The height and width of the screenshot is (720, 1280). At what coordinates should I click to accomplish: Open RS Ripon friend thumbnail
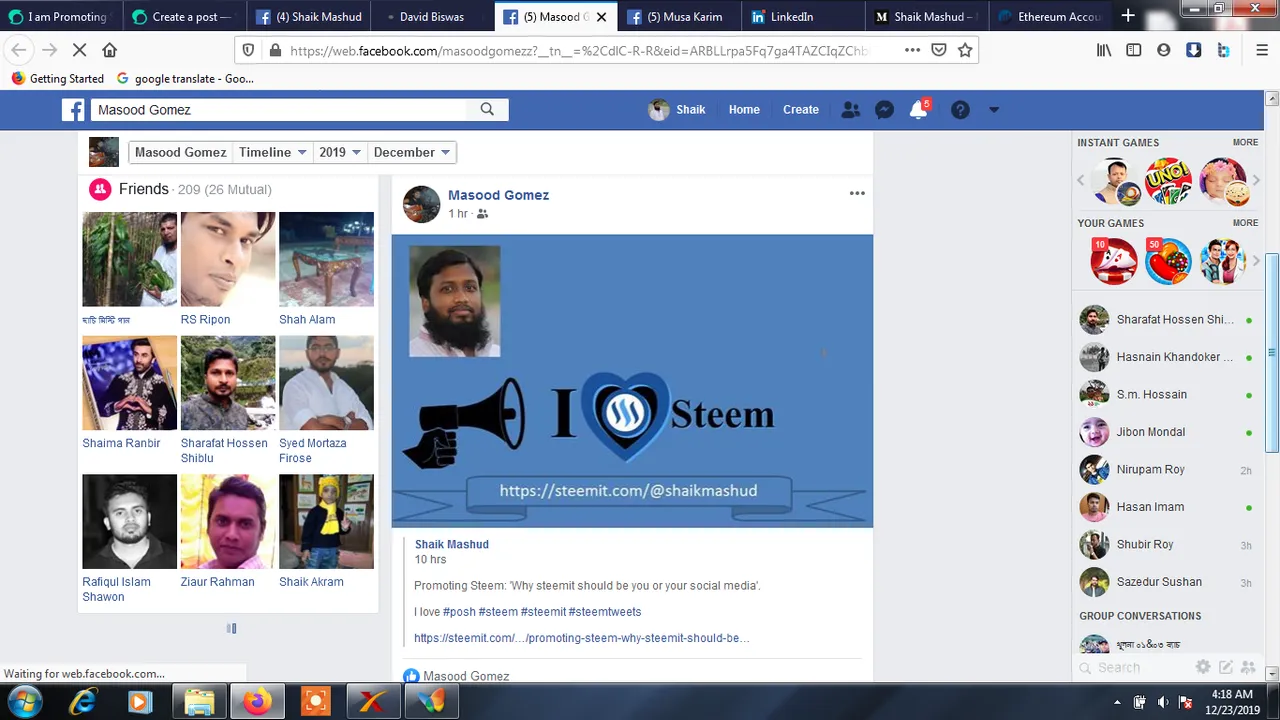tap(228, 259)
